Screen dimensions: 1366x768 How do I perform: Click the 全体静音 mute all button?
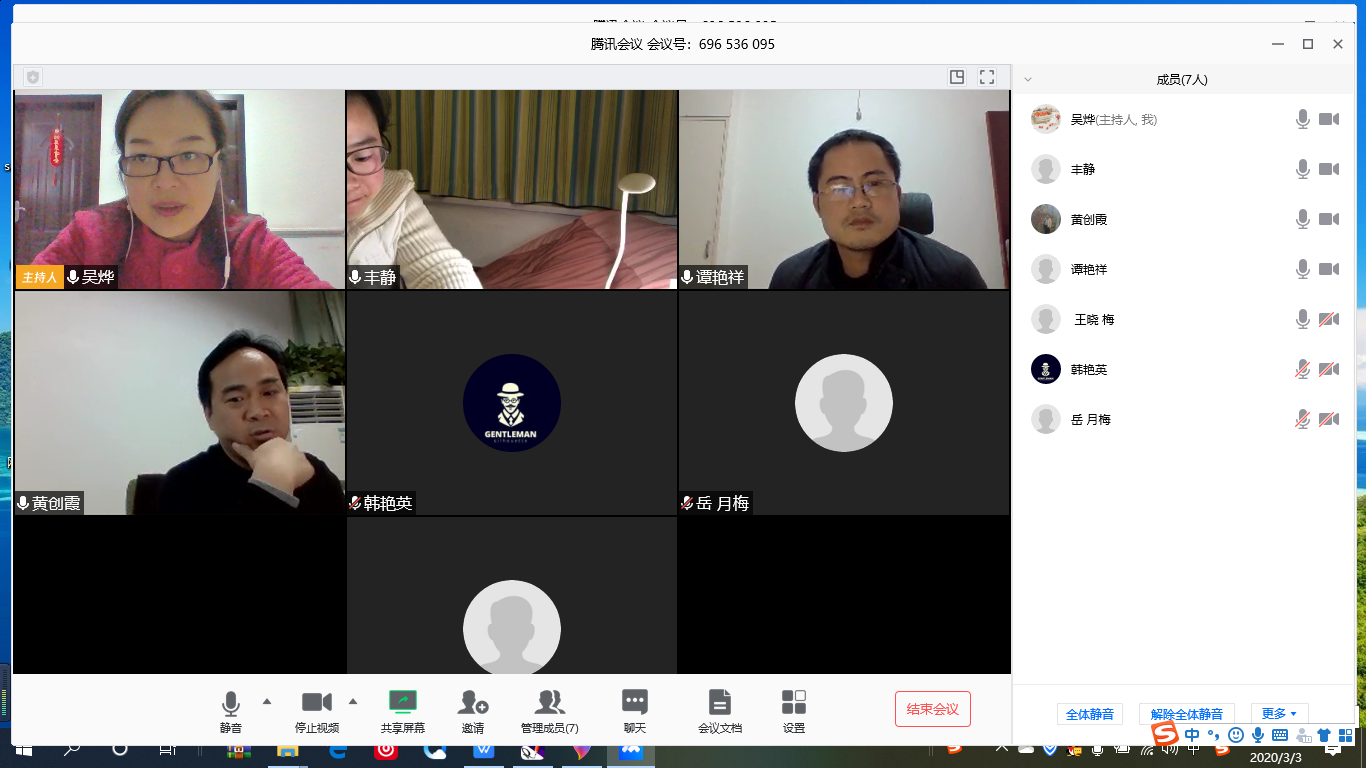coord(1089,714)
